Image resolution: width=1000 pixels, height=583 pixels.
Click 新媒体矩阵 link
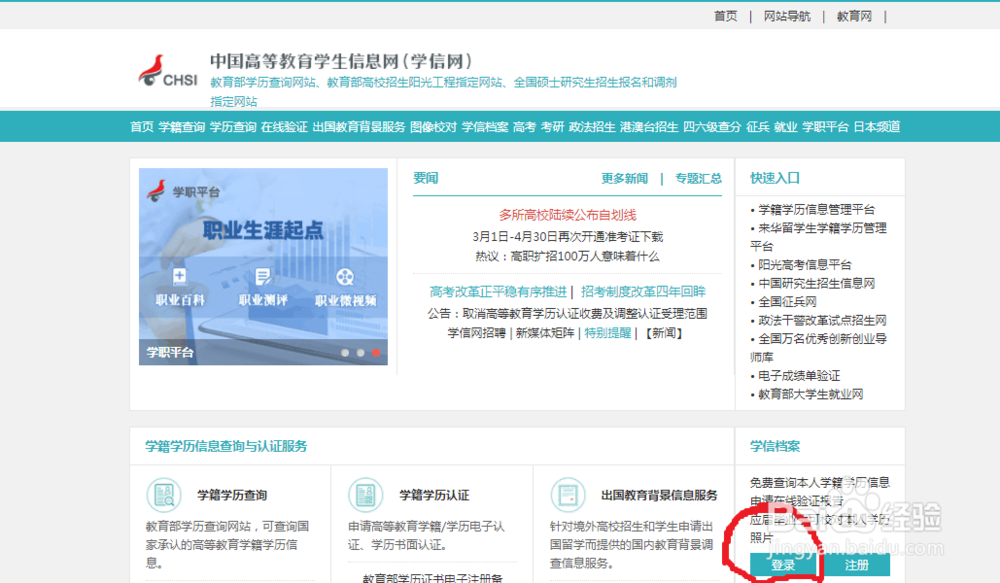pyautogui.click(x=545, y=333)
